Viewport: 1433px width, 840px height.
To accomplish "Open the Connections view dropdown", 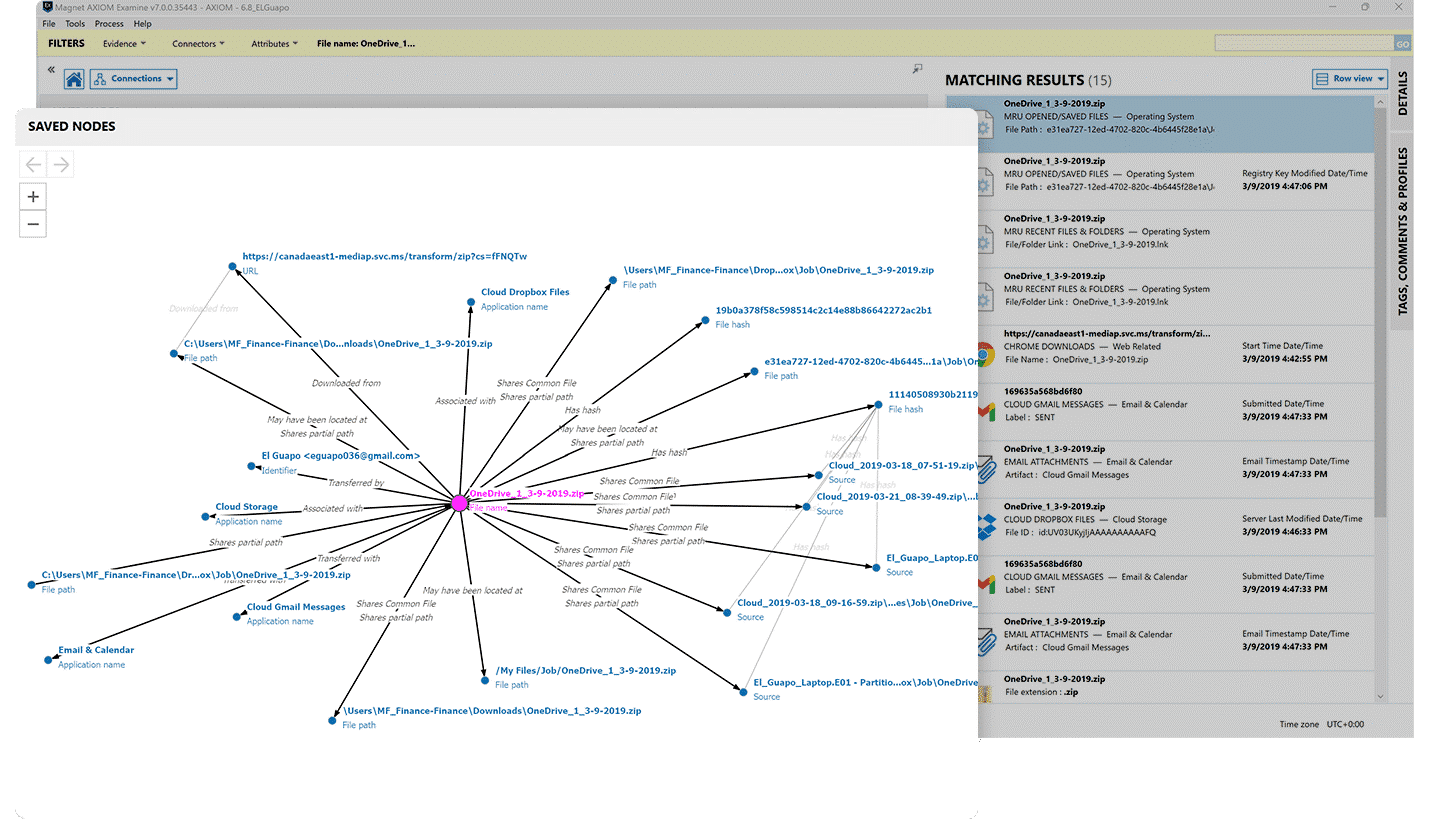I will (134, 79).
